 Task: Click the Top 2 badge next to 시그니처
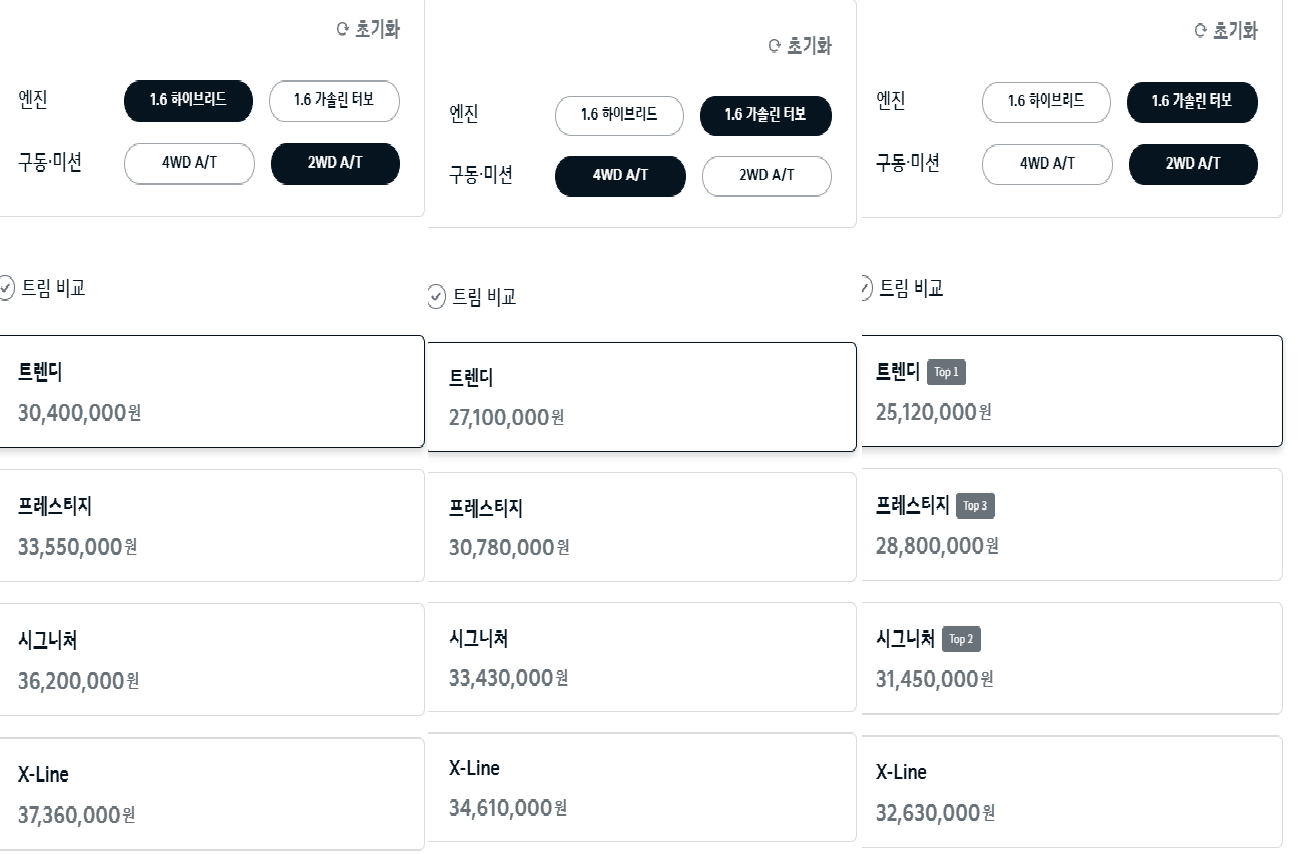coord(961,639)
